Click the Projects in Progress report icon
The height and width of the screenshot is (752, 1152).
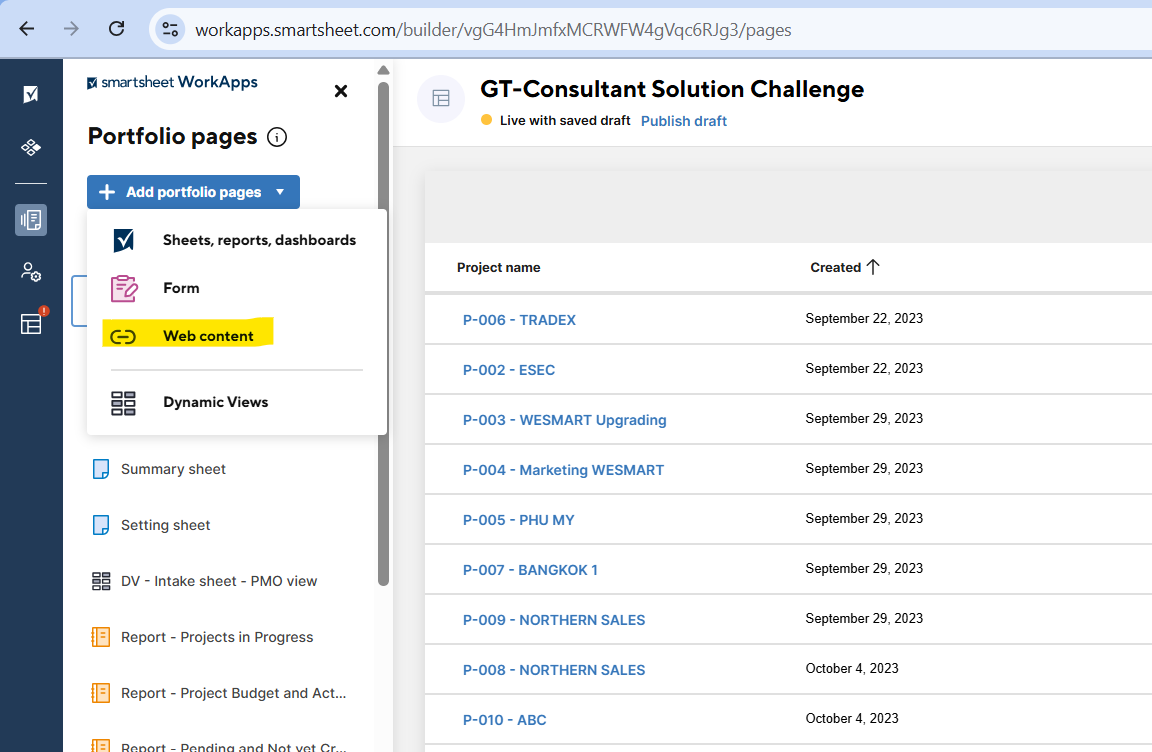(101, 637)
